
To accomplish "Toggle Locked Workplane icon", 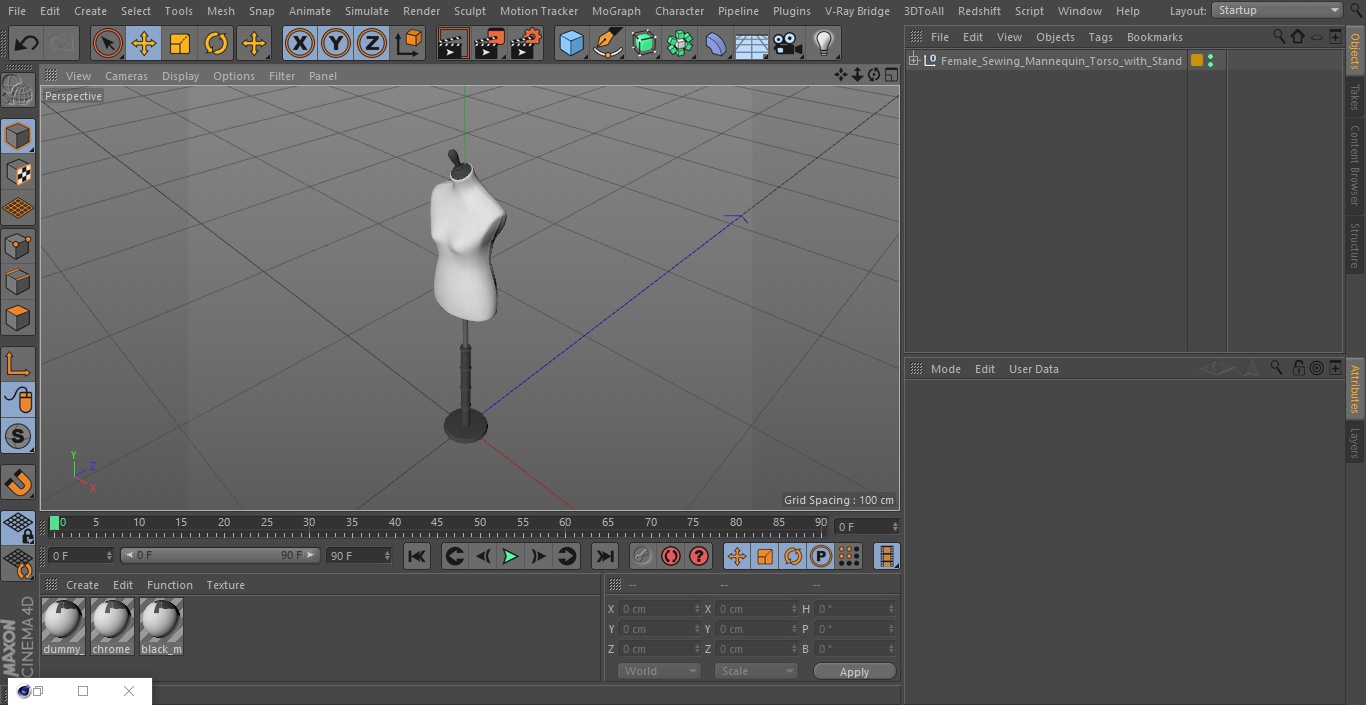I will [x=18, y=528].
